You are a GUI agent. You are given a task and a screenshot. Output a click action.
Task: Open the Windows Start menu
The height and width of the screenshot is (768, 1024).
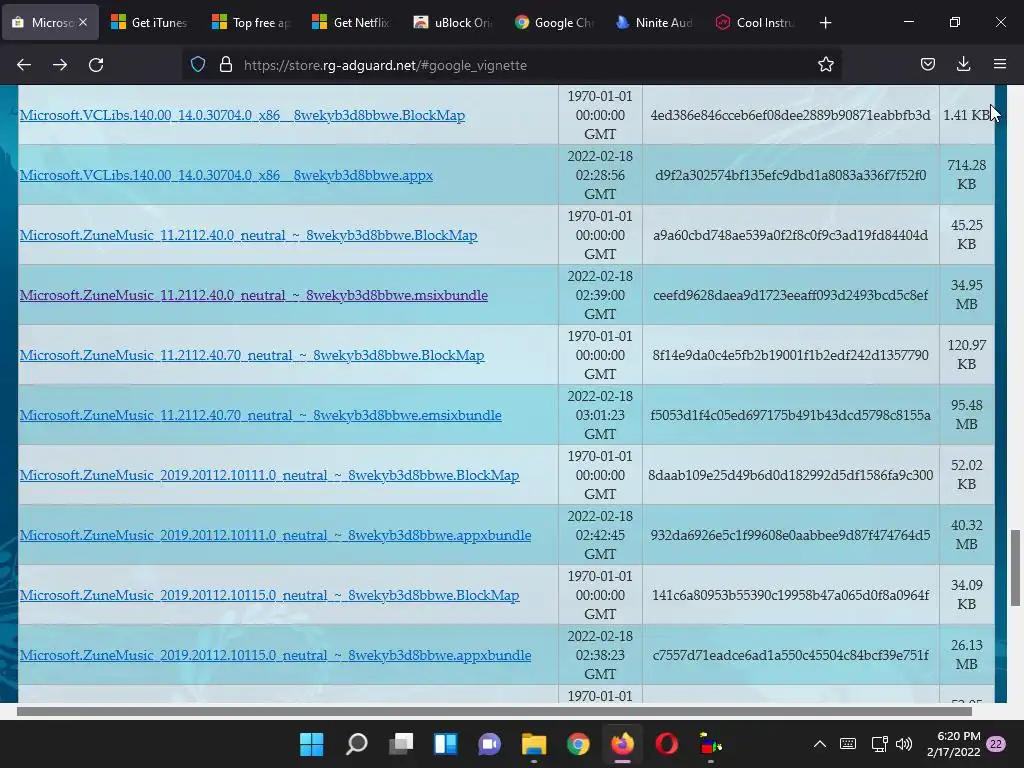tap(312, 744)
